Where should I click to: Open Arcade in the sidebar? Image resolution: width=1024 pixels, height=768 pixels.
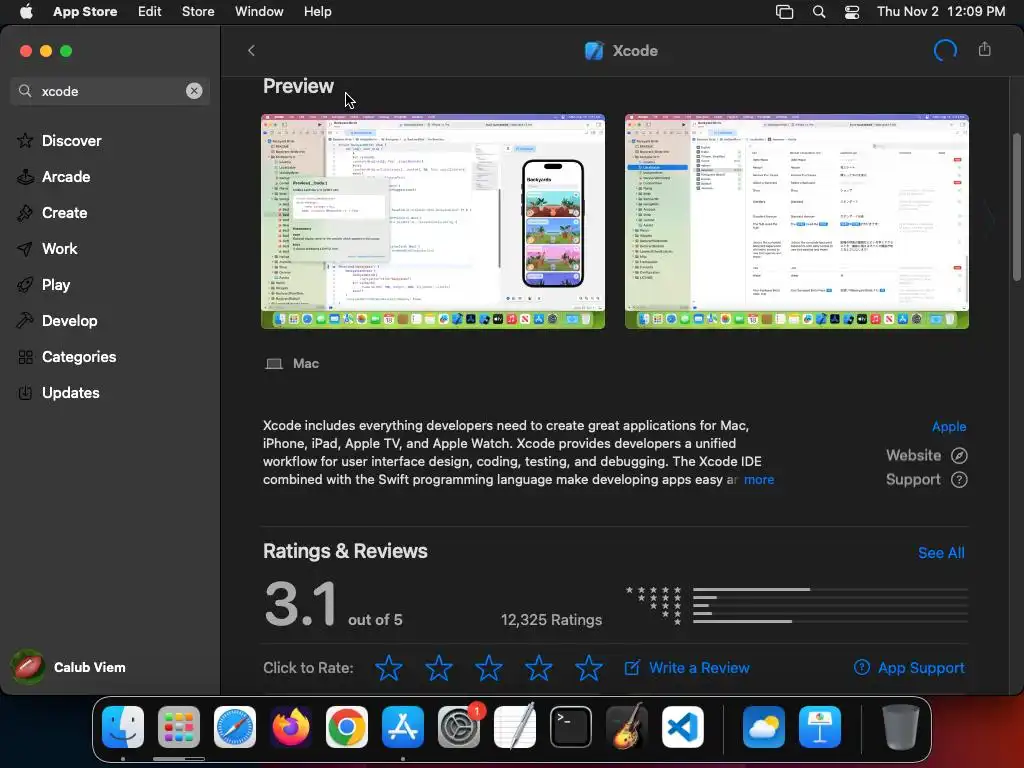coord(66,176)
